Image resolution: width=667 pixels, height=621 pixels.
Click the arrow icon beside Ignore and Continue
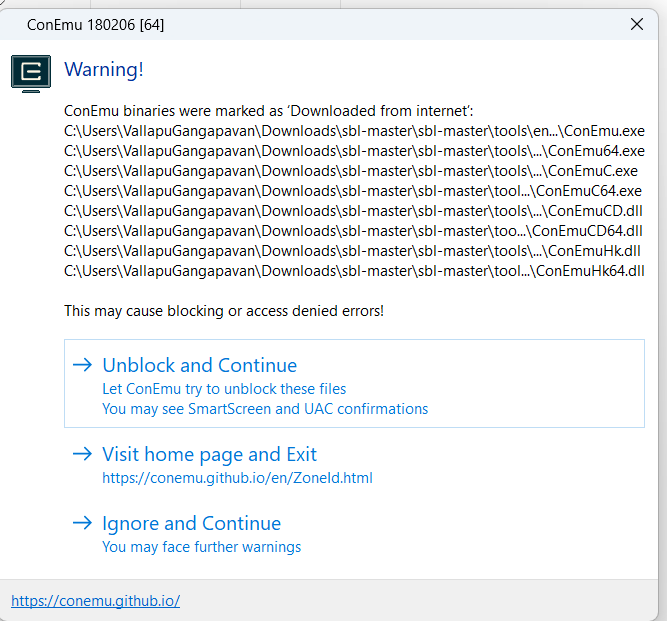[x=82, y=523]
